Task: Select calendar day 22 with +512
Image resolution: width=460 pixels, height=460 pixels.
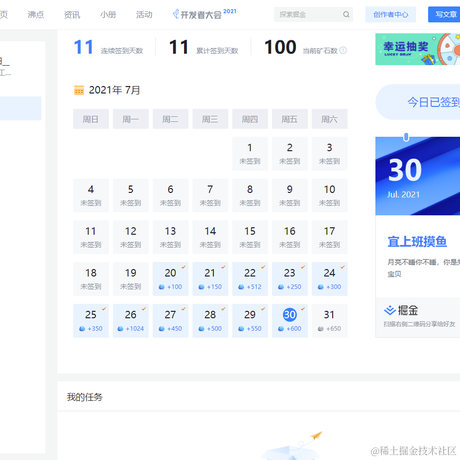Action: [250, 279]
